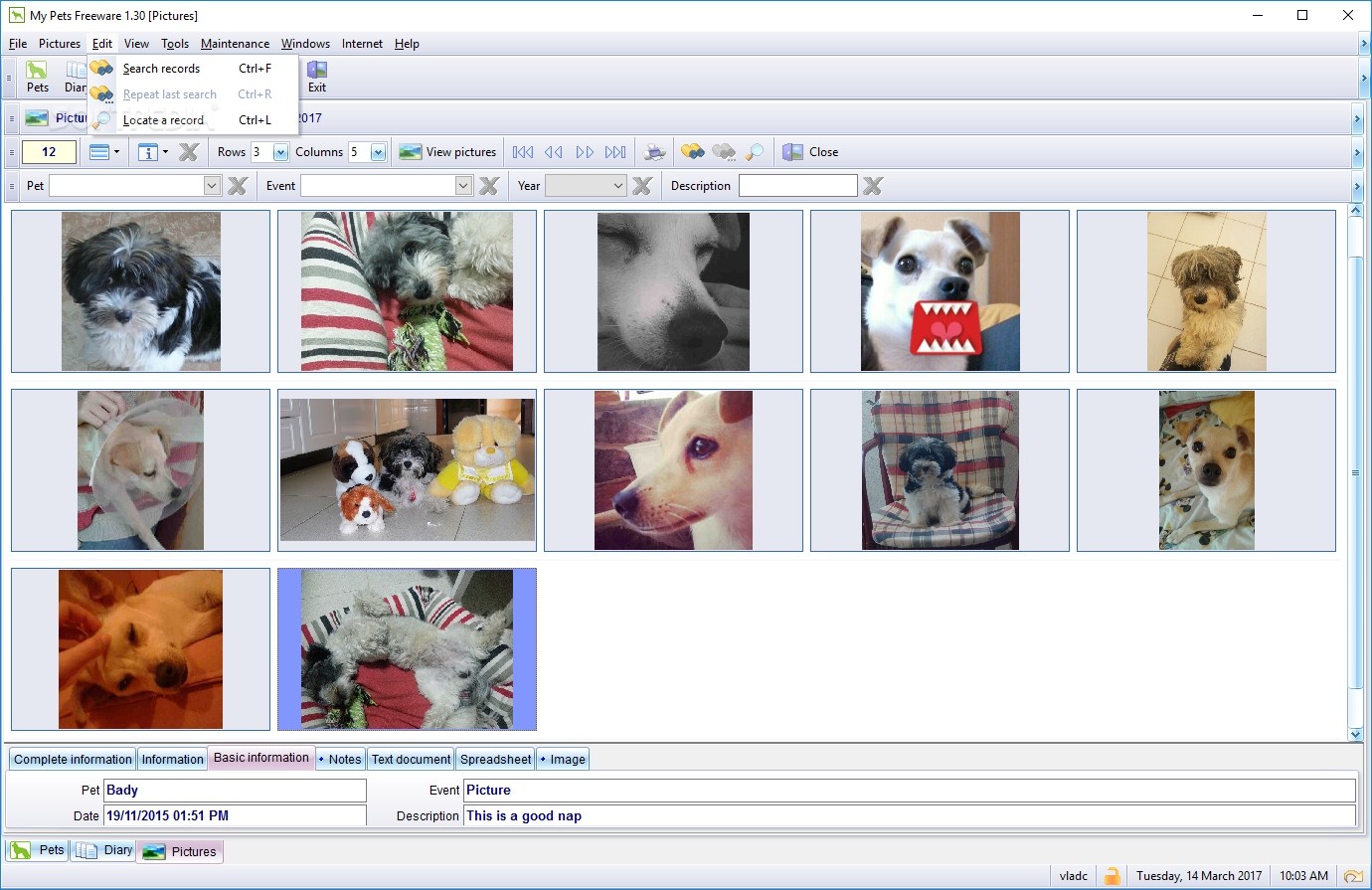
Task: Click the Description filter text field
Action: point(798,186)
